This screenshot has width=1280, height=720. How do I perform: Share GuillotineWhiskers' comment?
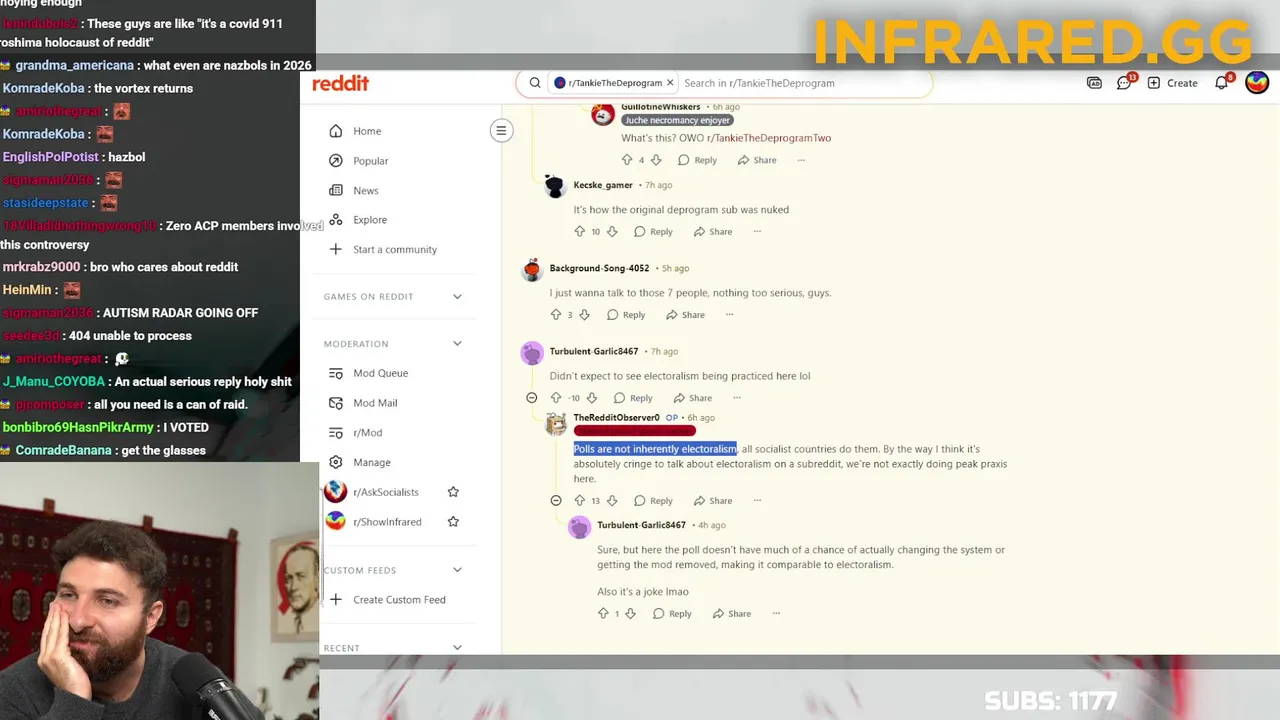coord(757,160)
